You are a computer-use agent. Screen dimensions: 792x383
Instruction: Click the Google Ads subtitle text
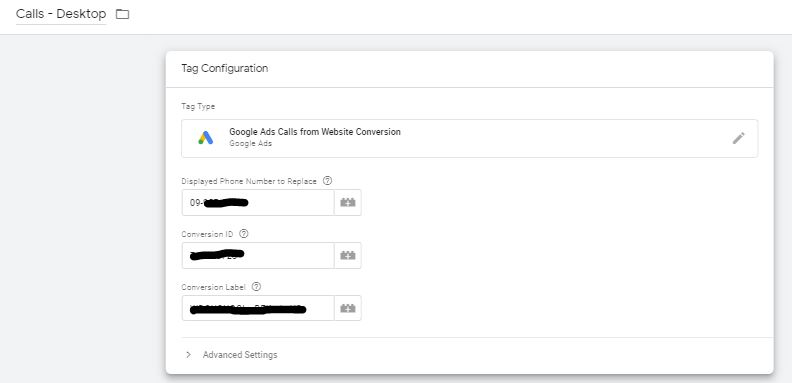[x=251, y=143]
